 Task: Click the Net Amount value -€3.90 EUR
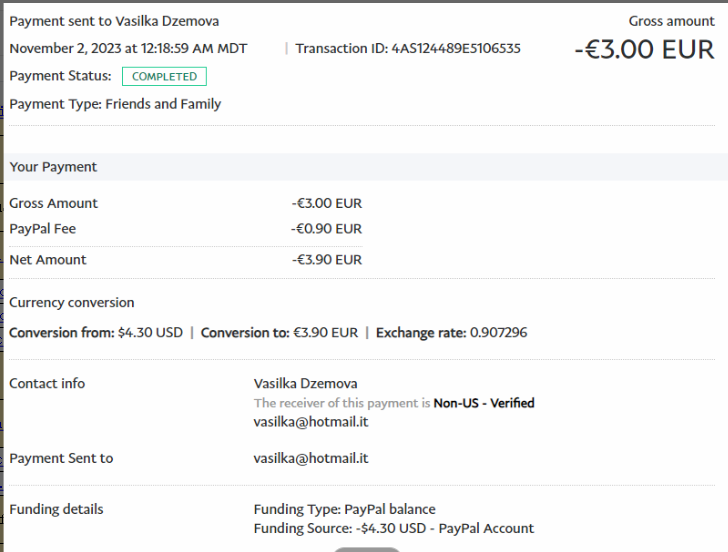pos(326,260)
